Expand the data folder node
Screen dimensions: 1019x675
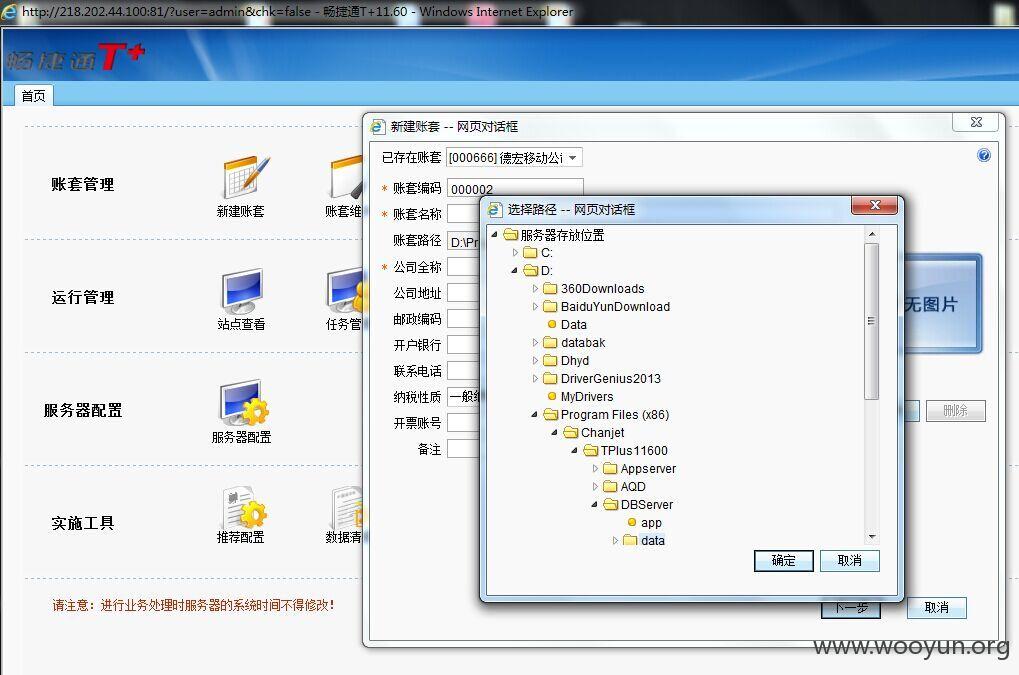[615, 541]
